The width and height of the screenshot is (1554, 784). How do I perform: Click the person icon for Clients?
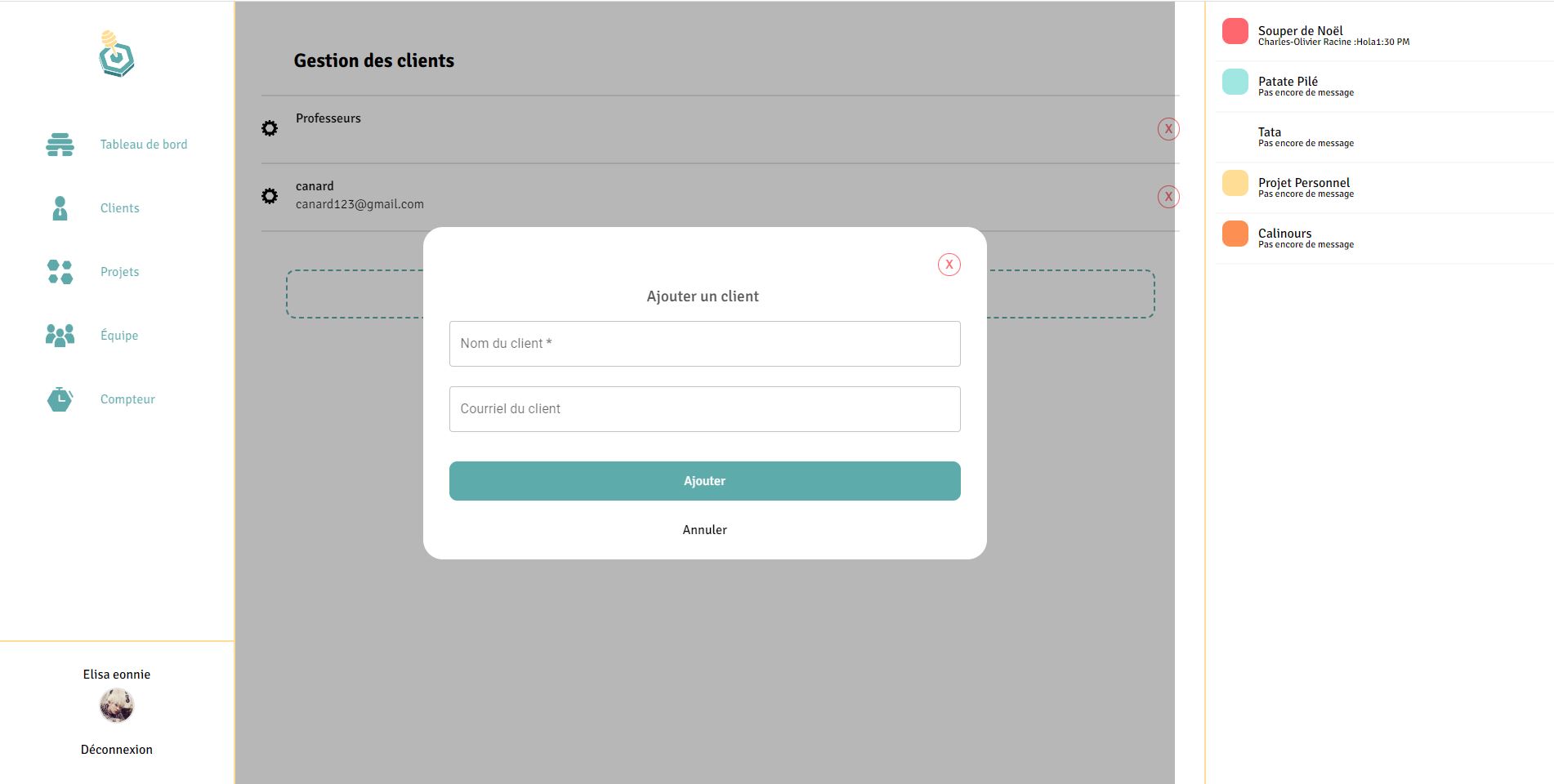(x=60, y=208)
